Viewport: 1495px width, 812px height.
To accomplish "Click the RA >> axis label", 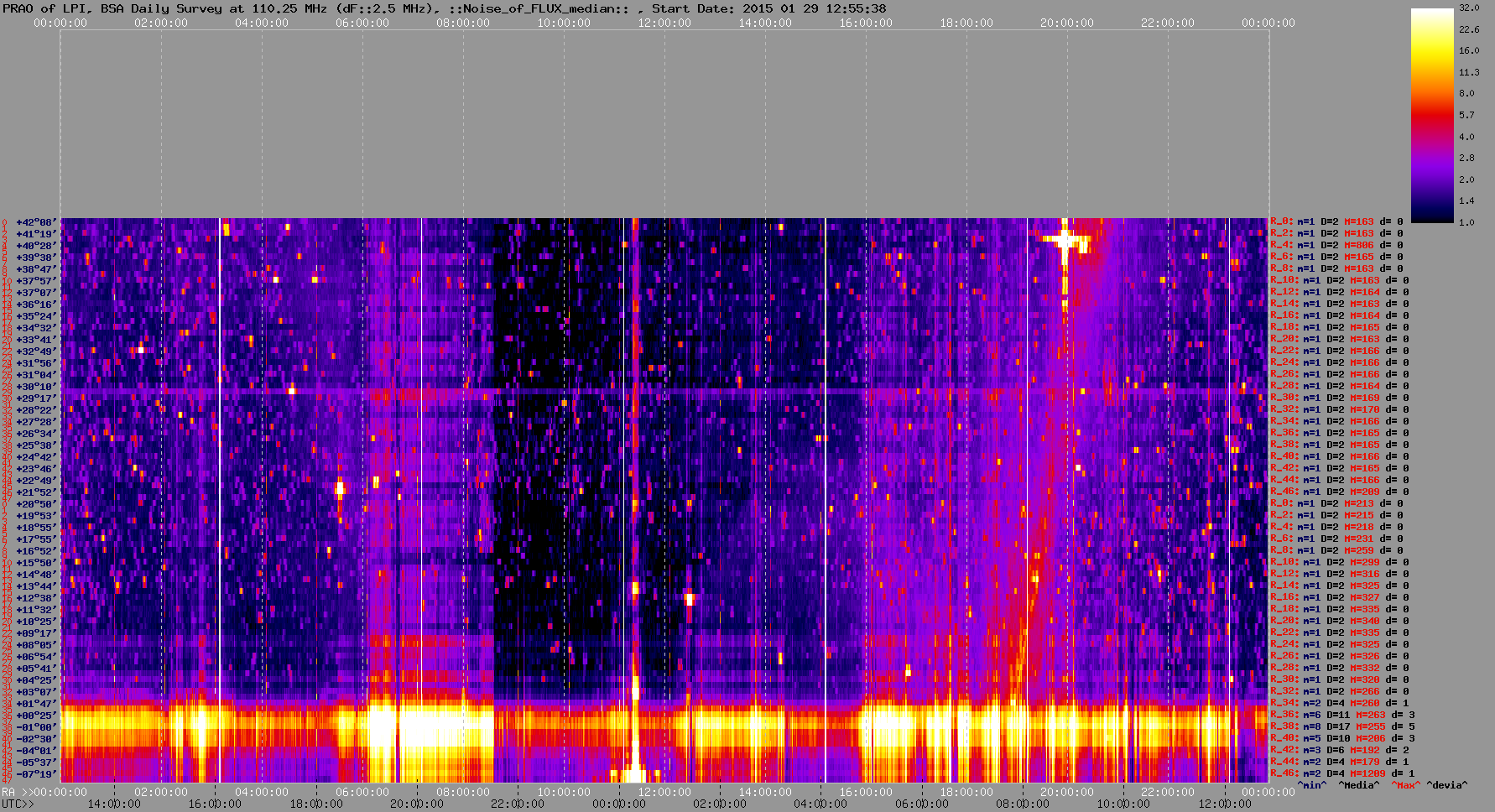I will 16,792.
